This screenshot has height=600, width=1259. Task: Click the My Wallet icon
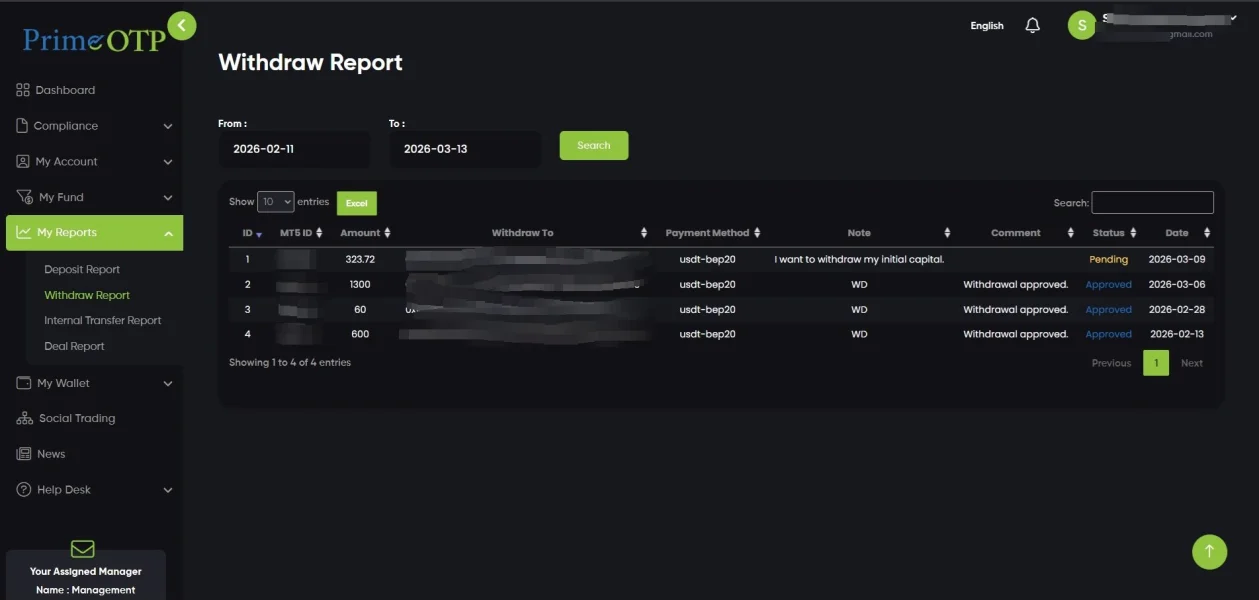24,383
